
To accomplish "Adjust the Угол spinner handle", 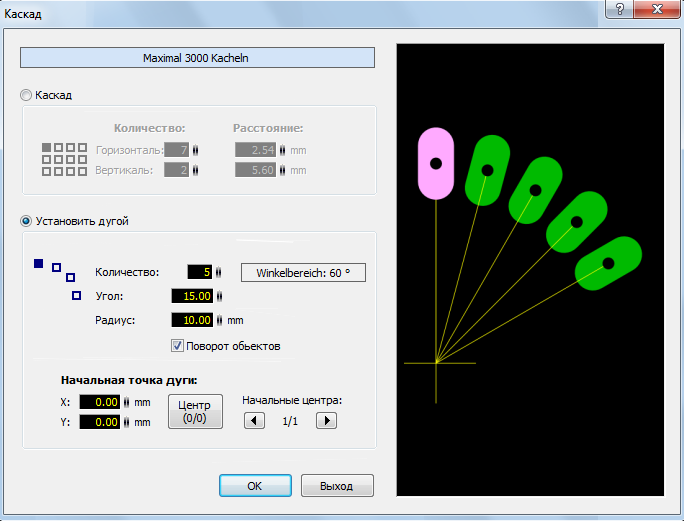I will pos(219,296).
